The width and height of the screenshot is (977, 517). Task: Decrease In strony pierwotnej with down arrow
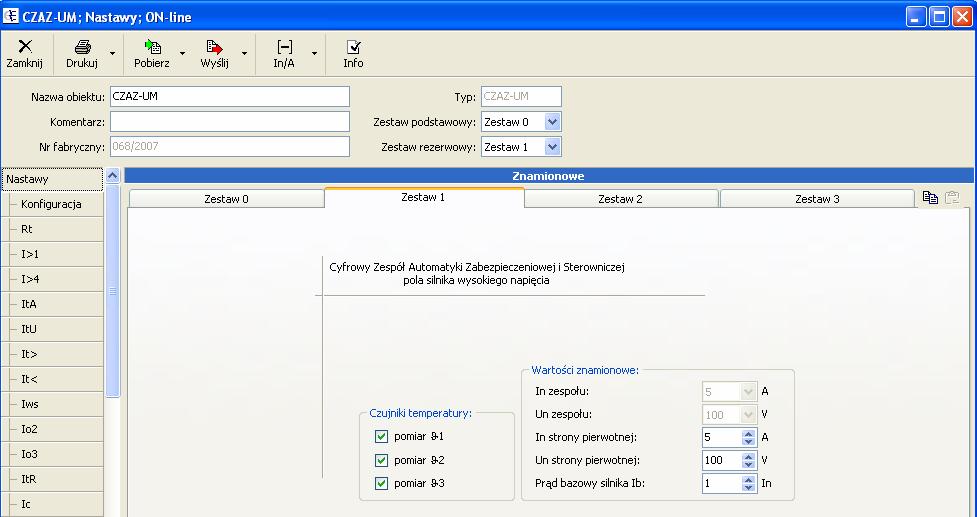[x=749, y=442]
